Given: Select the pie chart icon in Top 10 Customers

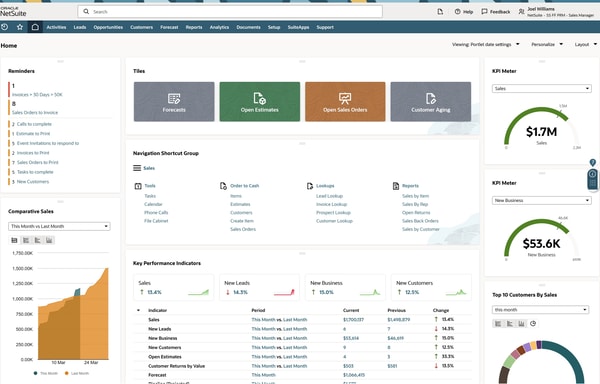Looking at the screenshot, I should point(533,324).
